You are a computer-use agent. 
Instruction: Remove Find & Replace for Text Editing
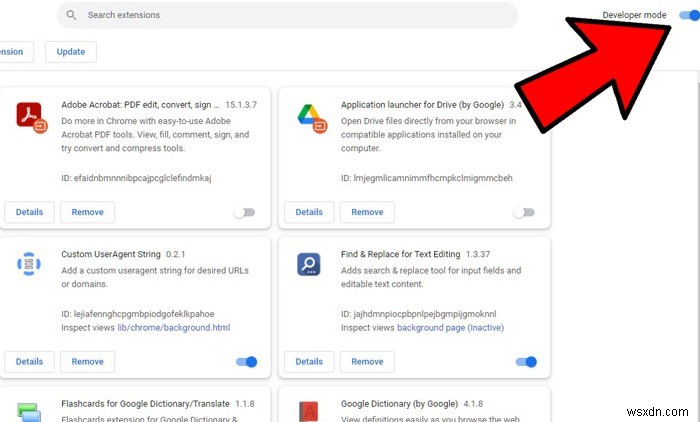coord(367,362)
